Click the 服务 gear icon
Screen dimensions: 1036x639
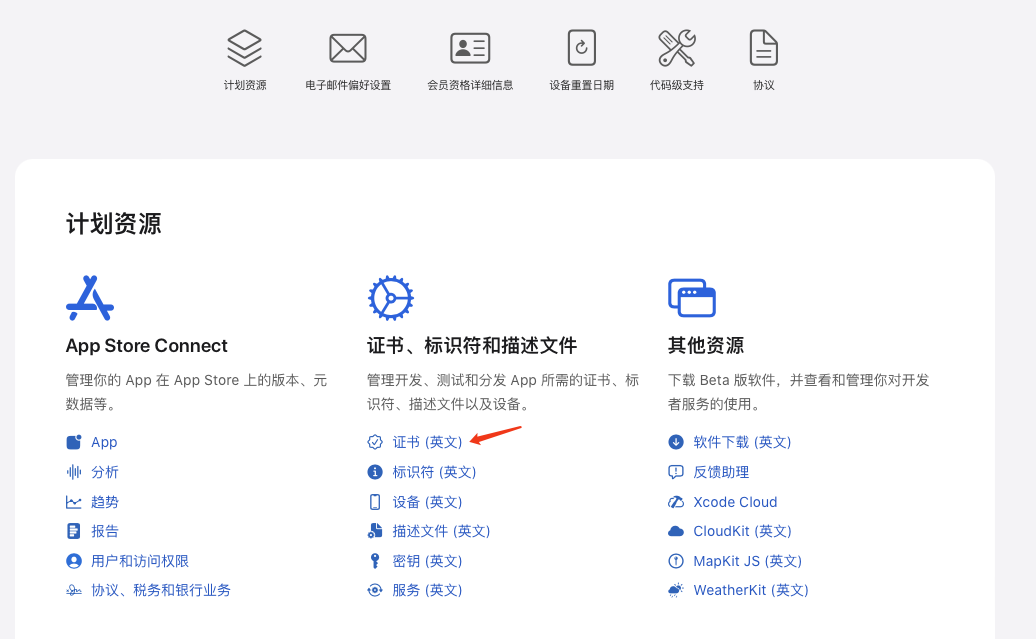[375, 590]
